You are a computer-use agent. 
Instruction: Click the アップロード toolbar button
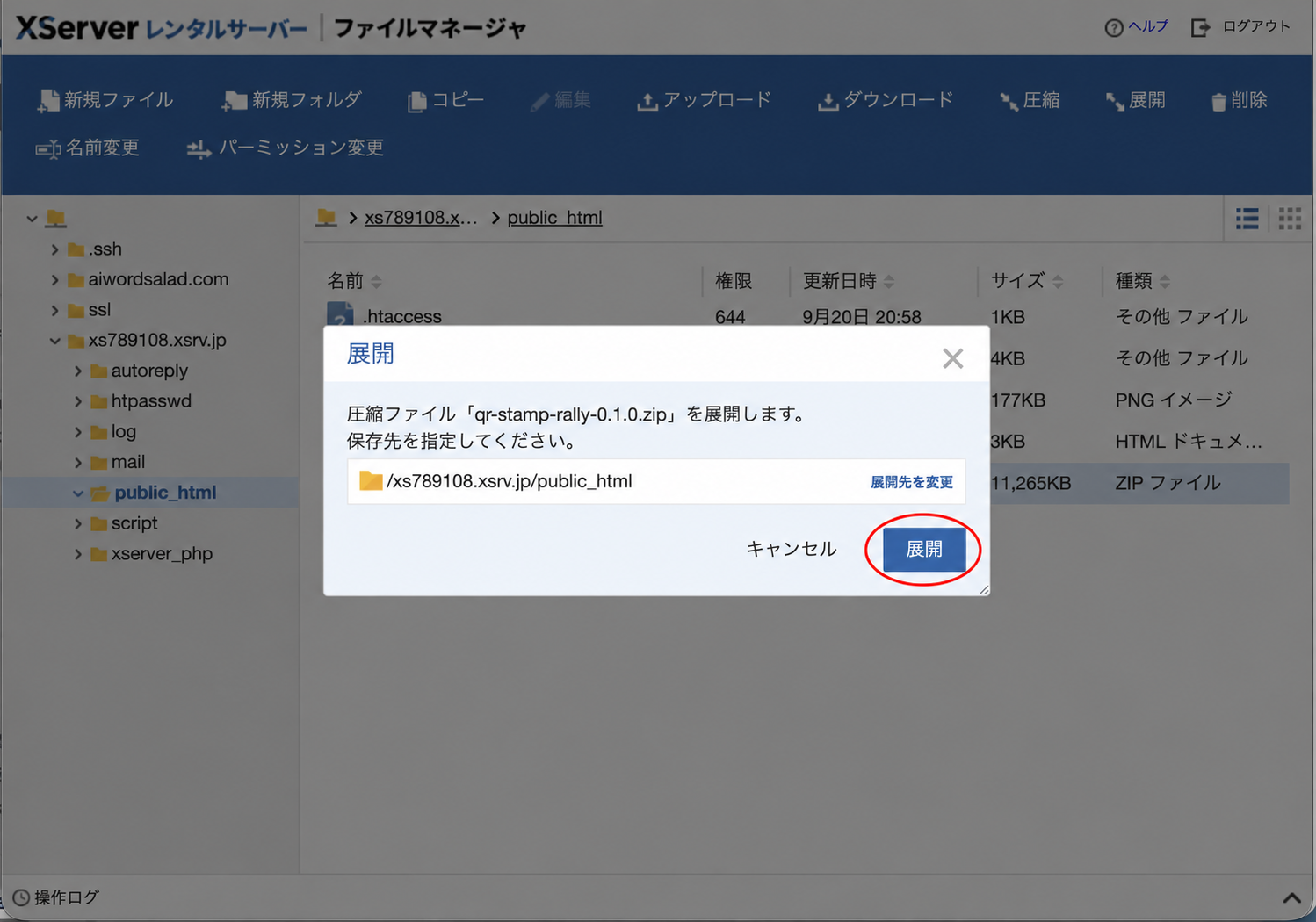click(x=704, y=100)
